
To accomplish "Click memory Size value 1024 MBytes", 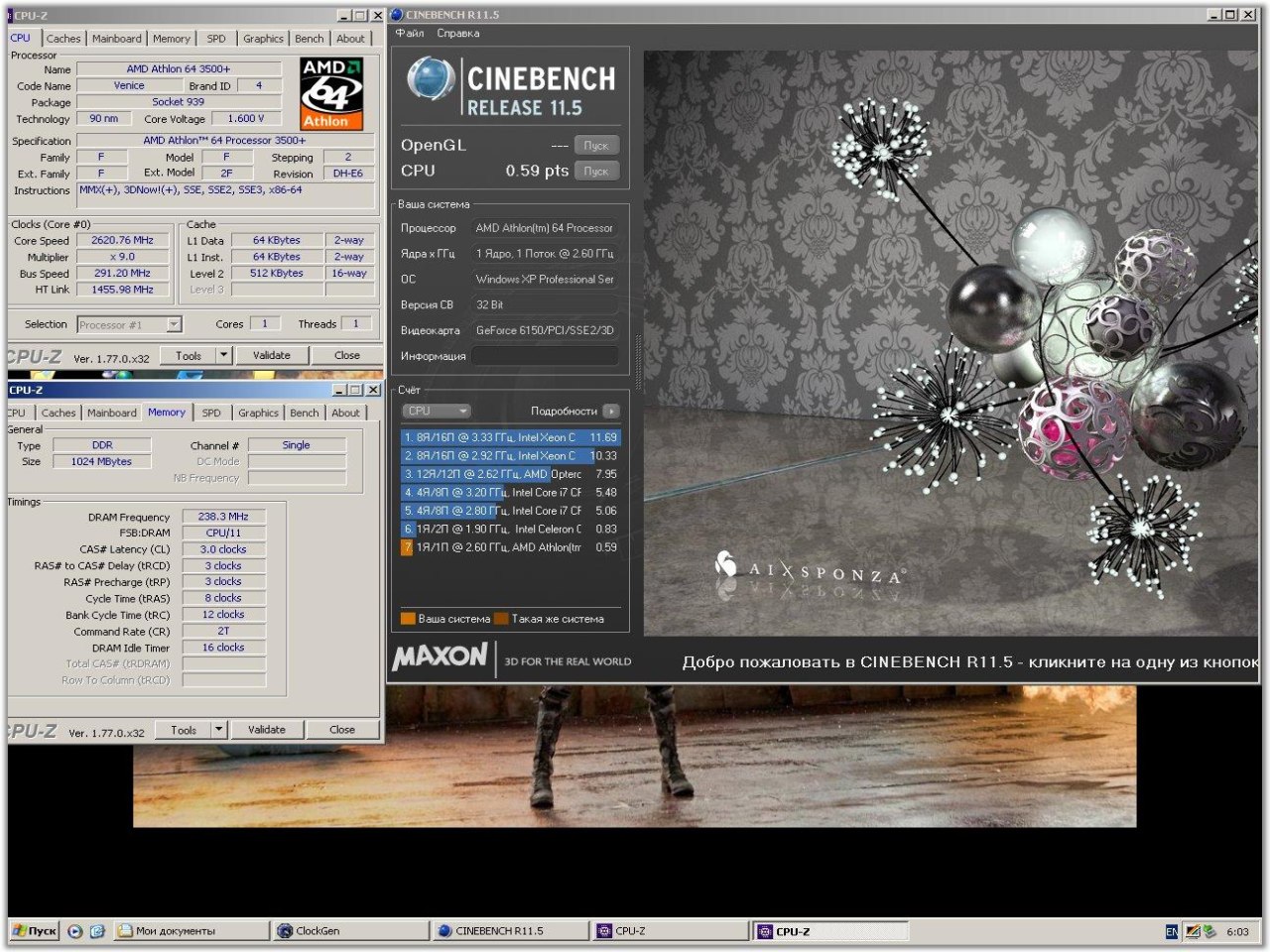I will (x=101, y=462).
